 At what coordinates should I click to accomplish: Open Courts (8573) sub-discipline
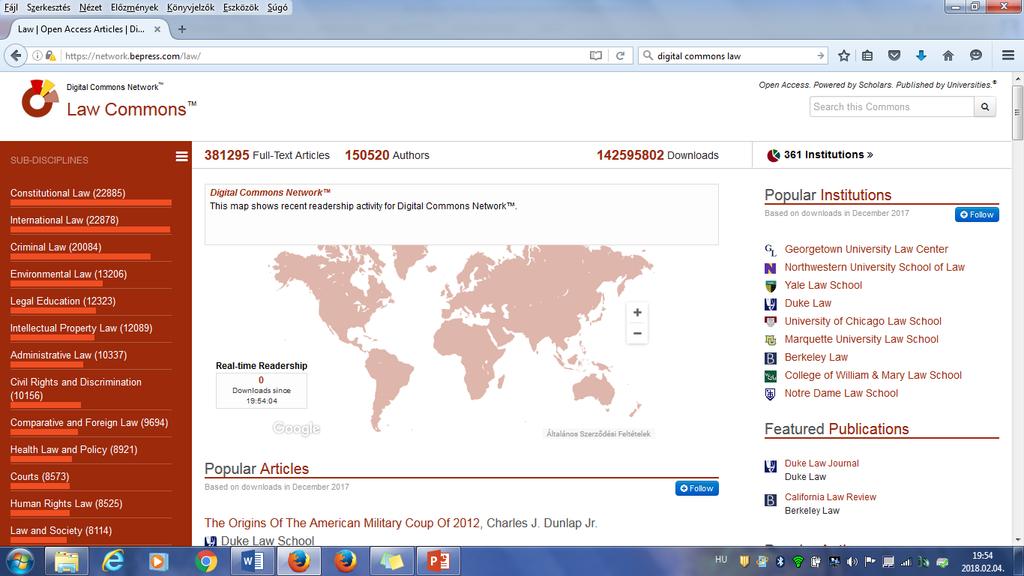tap(39, 477)
